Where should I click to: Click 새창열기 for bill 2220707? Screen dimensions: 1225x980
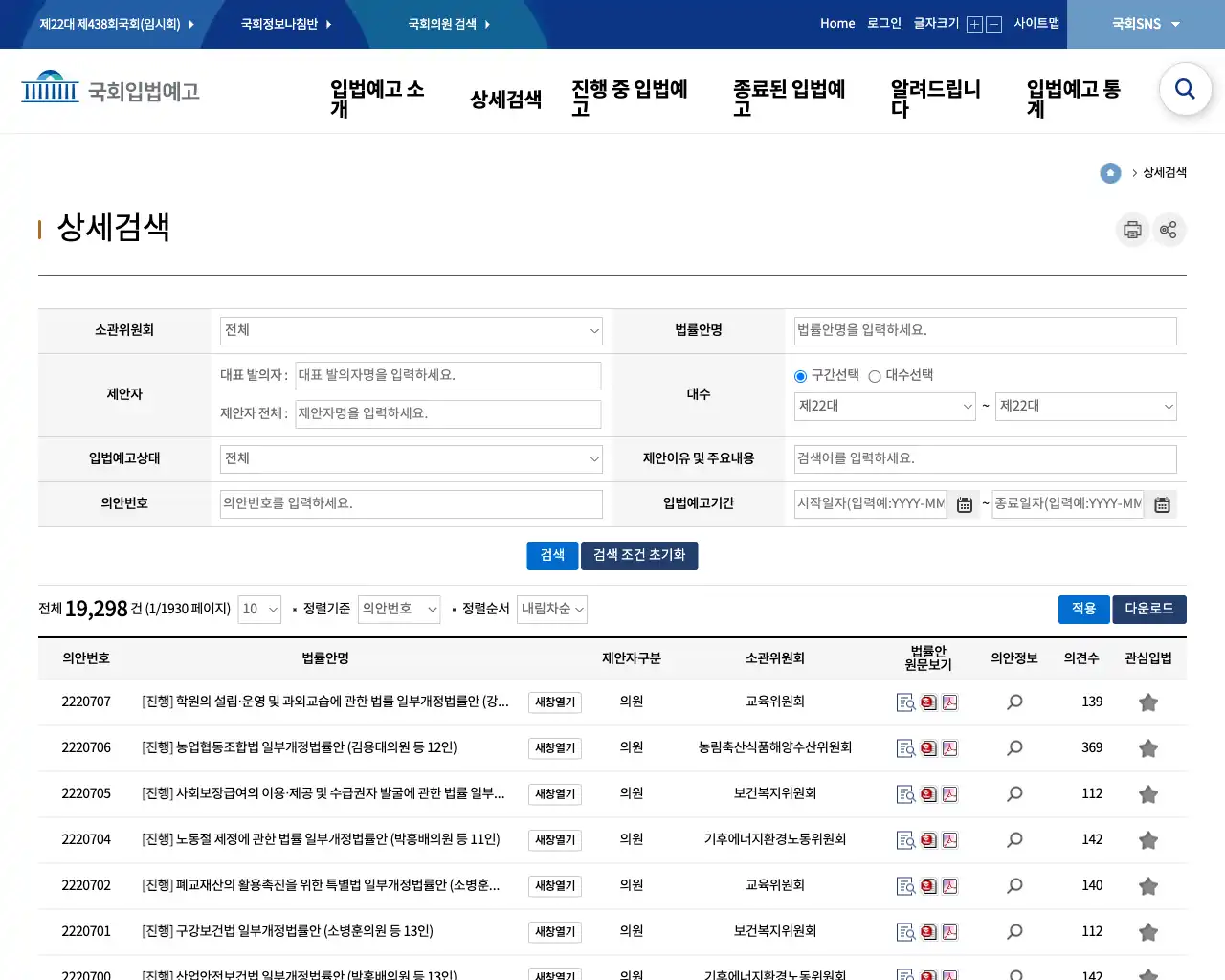555,702
